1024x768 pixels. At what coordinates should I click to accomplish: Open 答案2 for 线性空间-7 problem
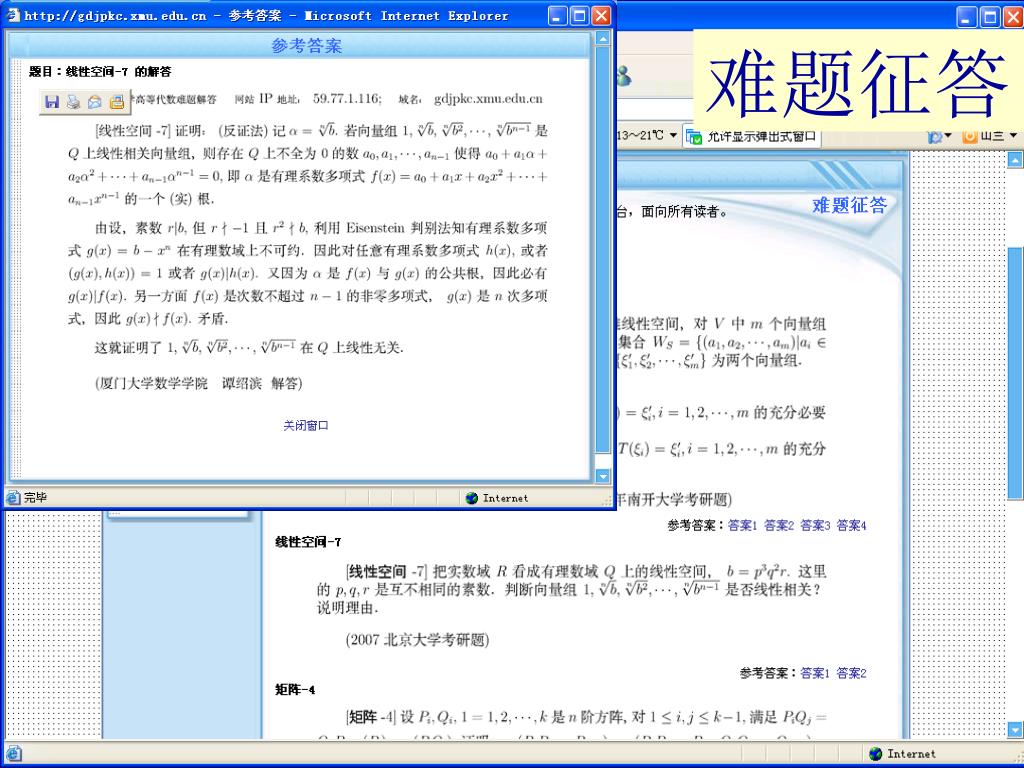point(852,673)
